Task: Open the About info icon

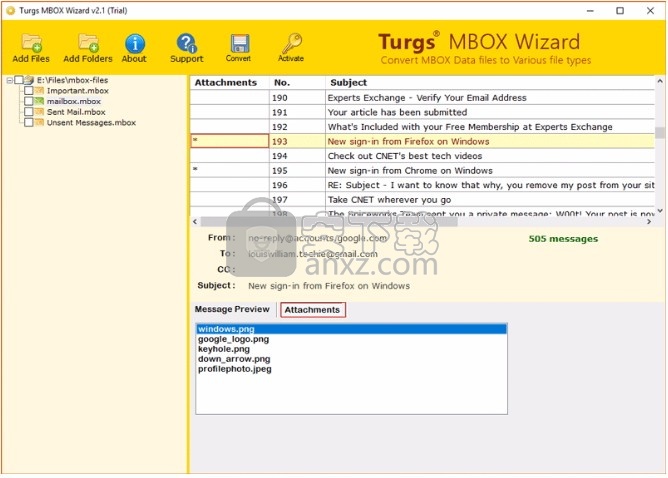Action: tap(135, 43)
